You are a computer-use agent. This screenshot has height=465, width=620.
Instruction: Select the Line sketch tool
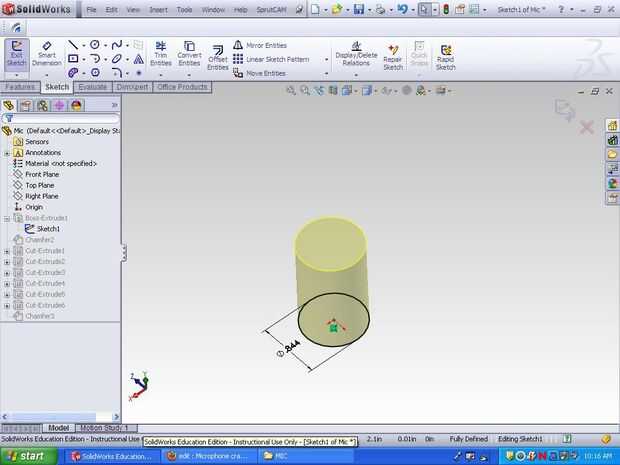73,45
